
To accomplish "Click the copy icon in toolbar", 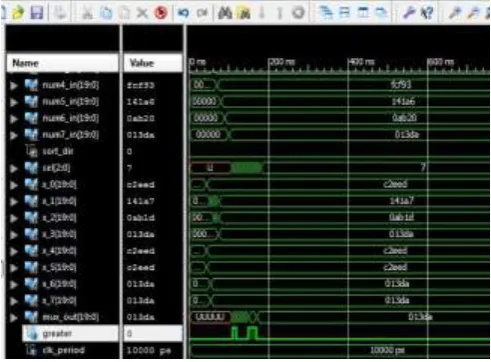I will tap(106, 13).
